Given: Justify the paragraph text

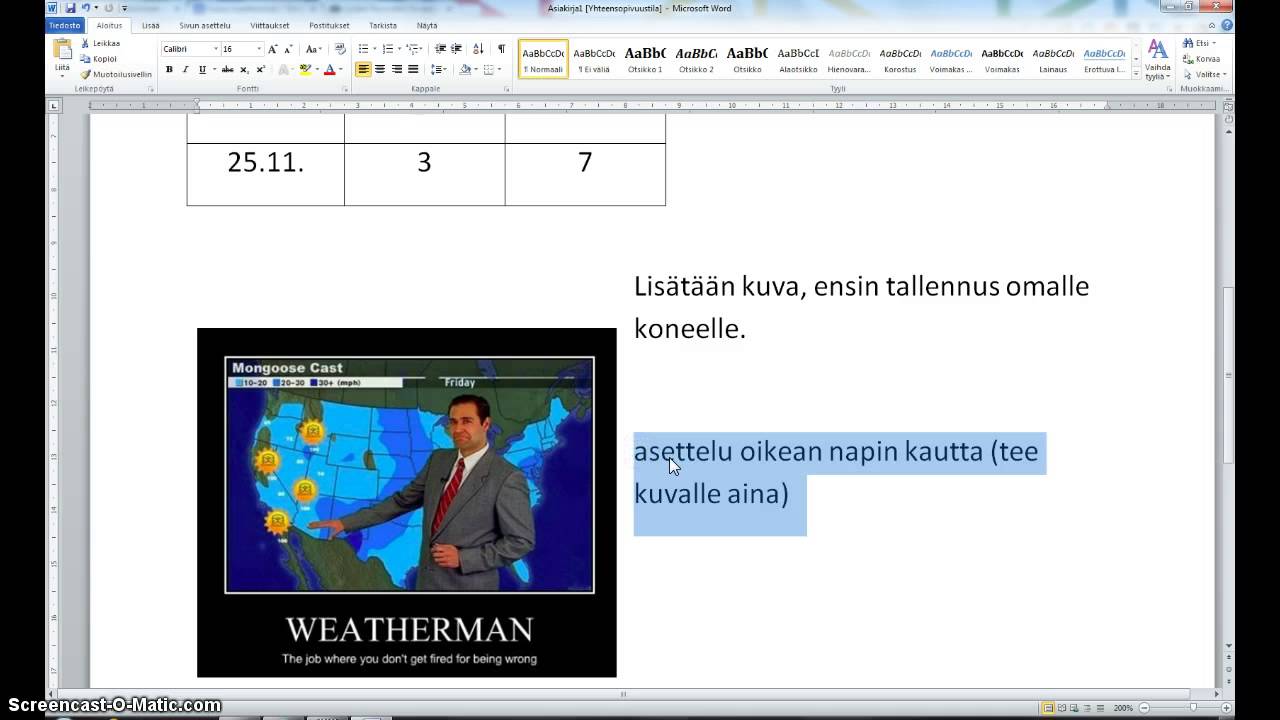Looking at the screenshot, I should [413, 70].
